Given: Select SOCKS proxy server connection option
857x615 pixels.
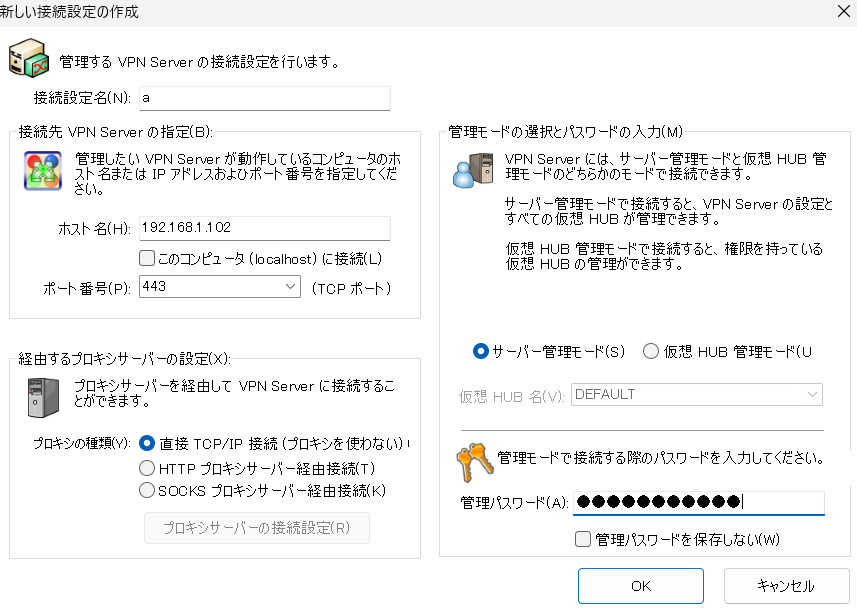Looking at the screenshot, I should [x=146, y=490].
